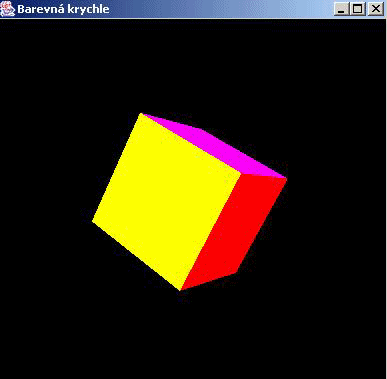The width and height of the screenshot is (387, 379).
Task: Click the empty title bar beside the title
Action: click(x=220, y=9)
